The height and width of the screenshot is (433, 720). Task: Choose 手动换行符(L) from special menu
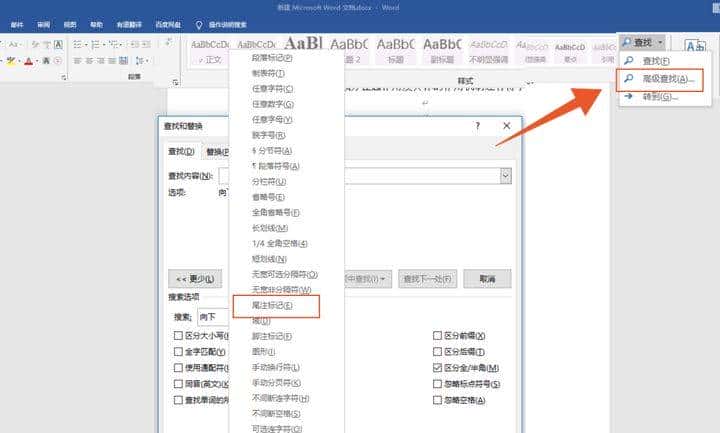pos(276,367)
